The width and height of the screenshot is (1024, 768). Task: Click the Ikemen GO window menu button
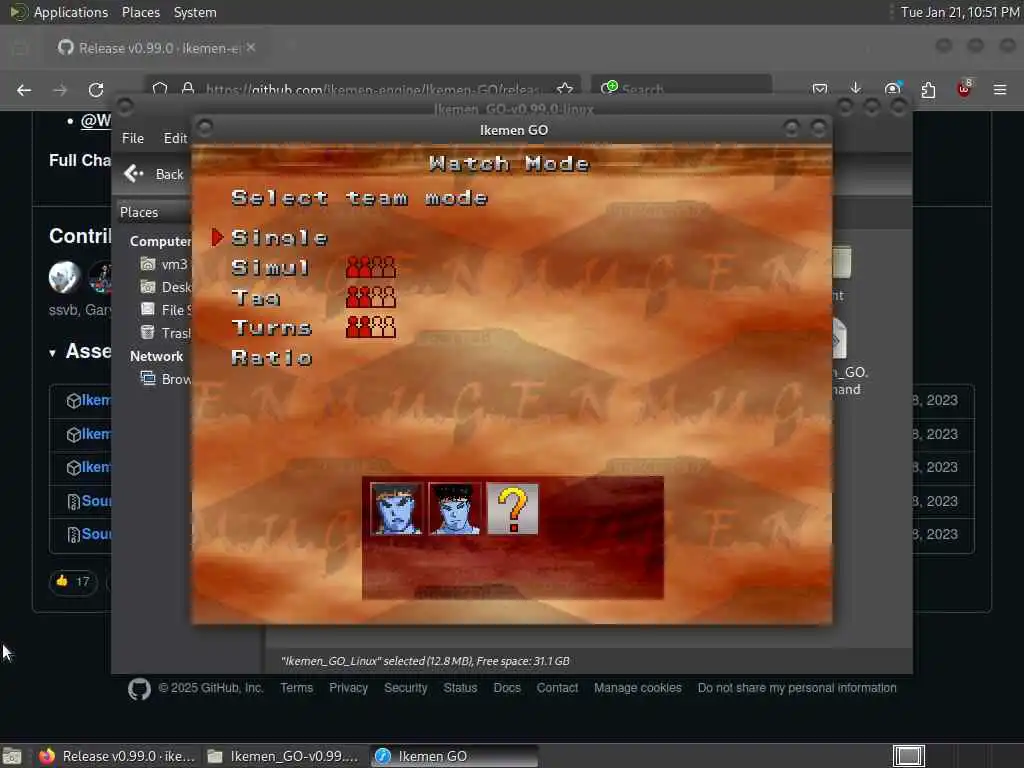click(204, 127)
